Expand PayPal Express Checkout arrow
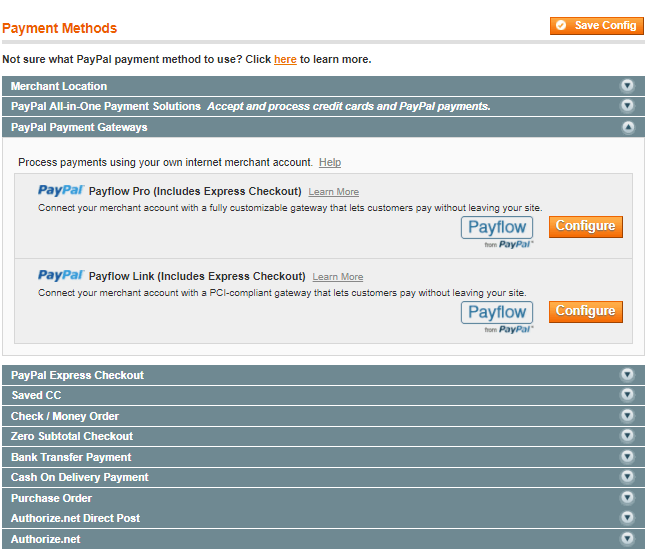The height and width of the screenshot is (550, 646). click(627, 374)
